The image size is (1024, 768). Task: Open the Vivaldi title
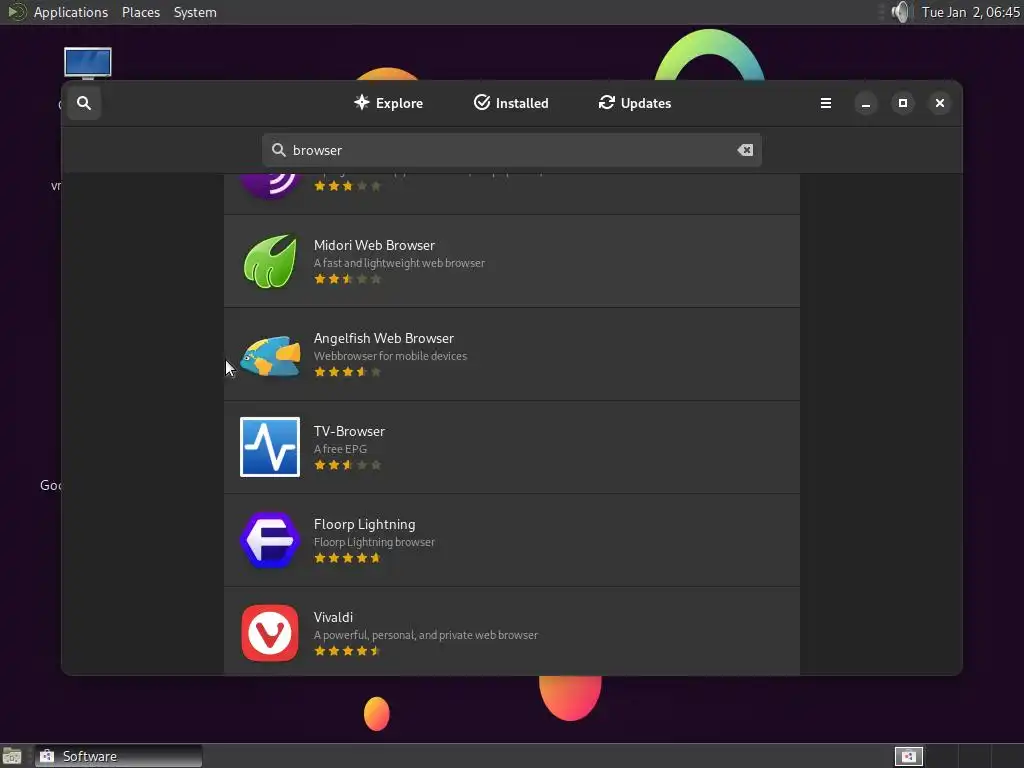[x=333, y=617]
